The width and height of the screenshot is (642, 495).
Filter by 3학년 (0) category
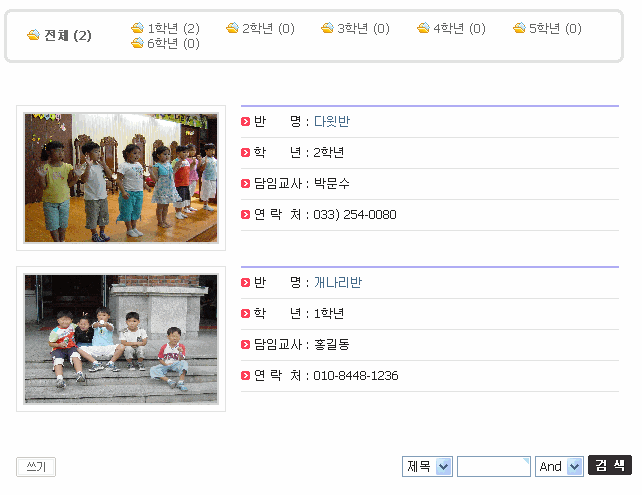(x=364, y=28)
